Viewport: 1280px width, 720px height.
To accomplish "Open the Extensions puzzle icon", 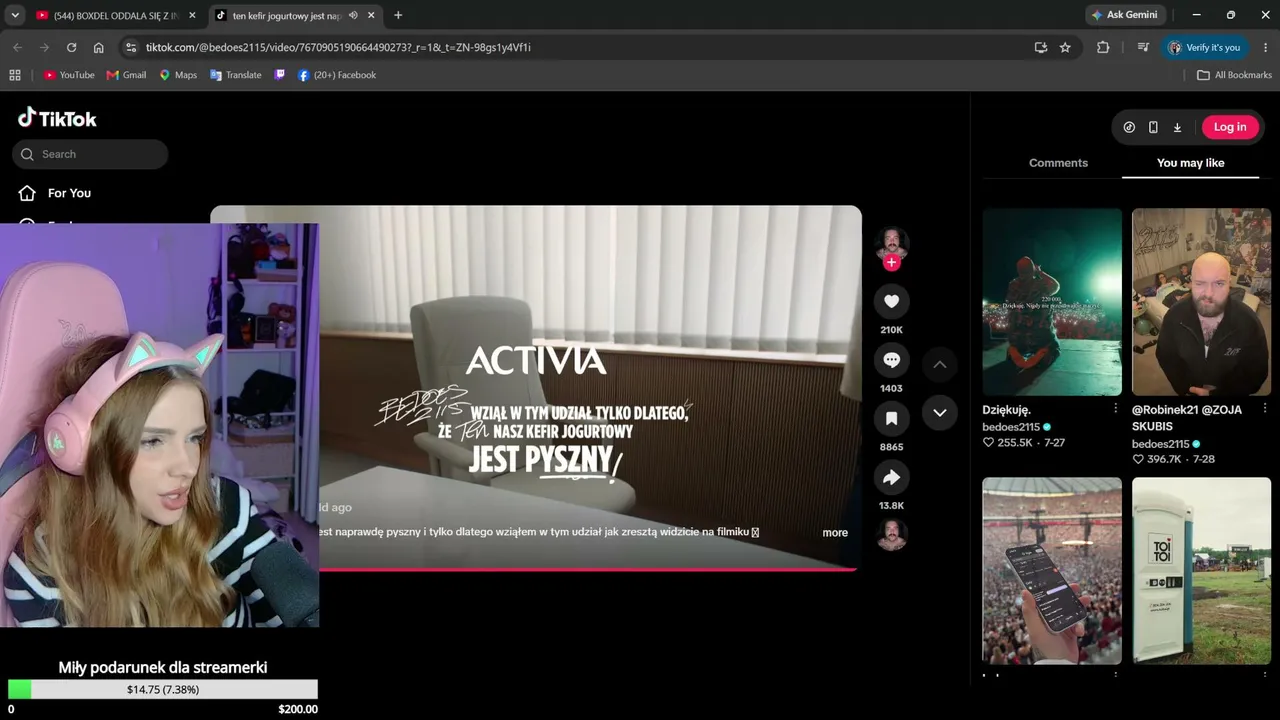I will coord(1103,47).
